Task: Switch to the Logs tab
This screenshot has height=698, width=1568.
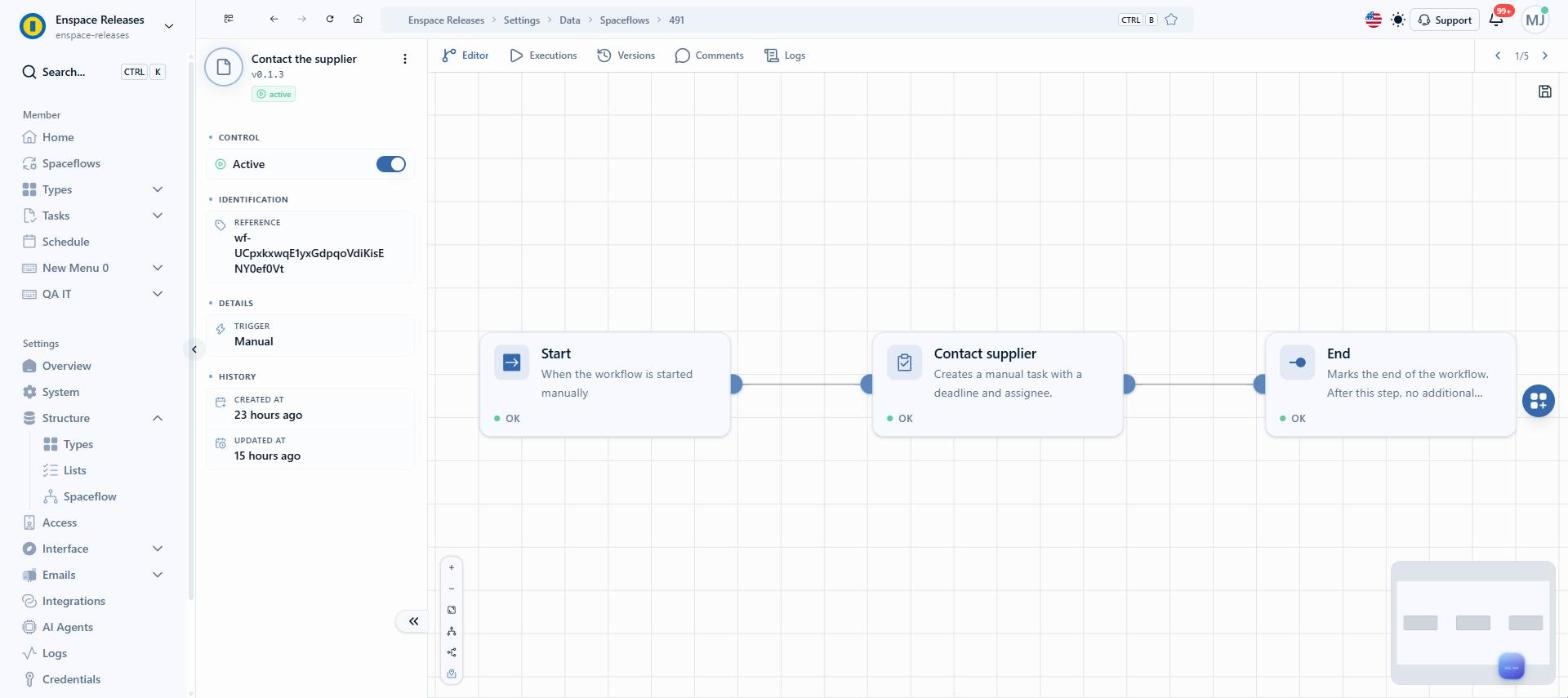Action: point(785,55)
